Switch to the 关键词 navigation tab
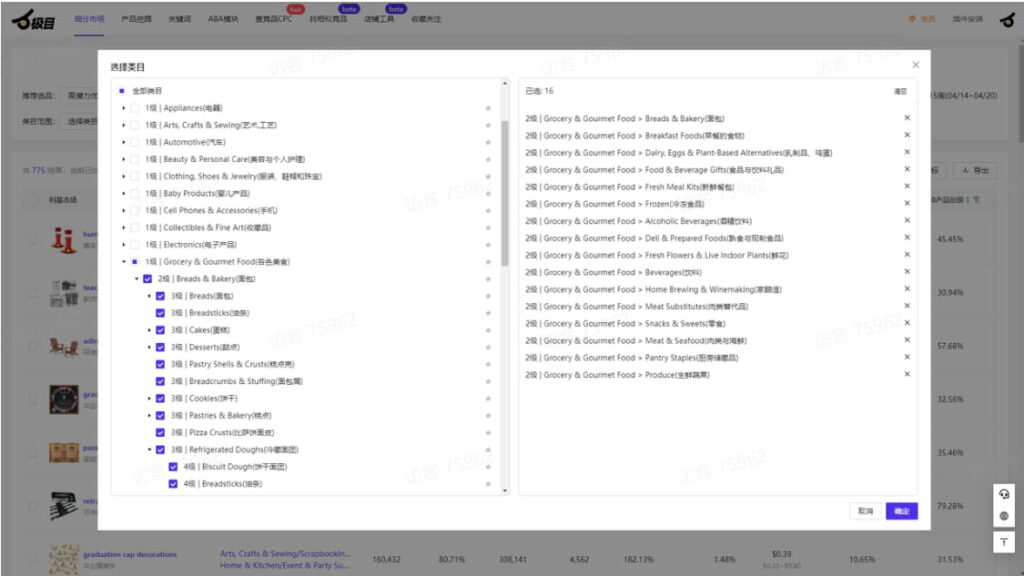Screen dimensions: 1024x576 click(180, 19)
